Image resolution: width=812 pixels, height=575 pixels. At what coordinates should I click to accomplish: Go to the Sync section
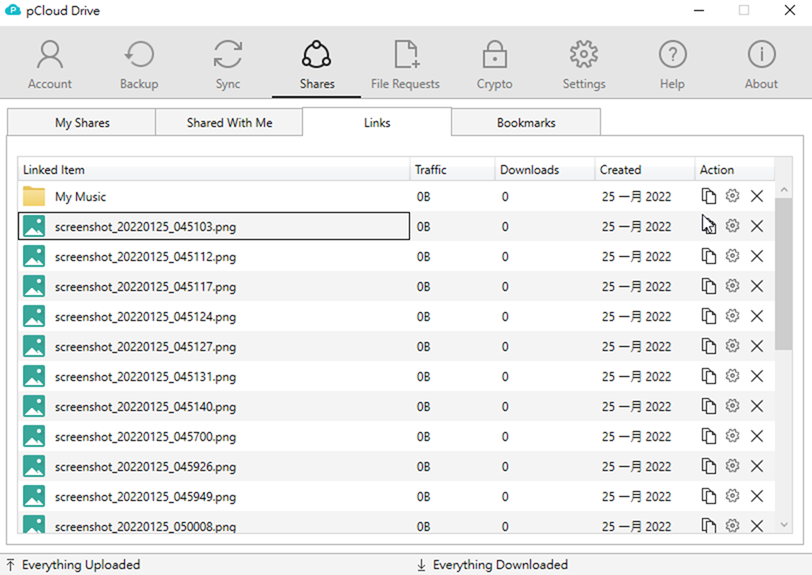(228, 64)
